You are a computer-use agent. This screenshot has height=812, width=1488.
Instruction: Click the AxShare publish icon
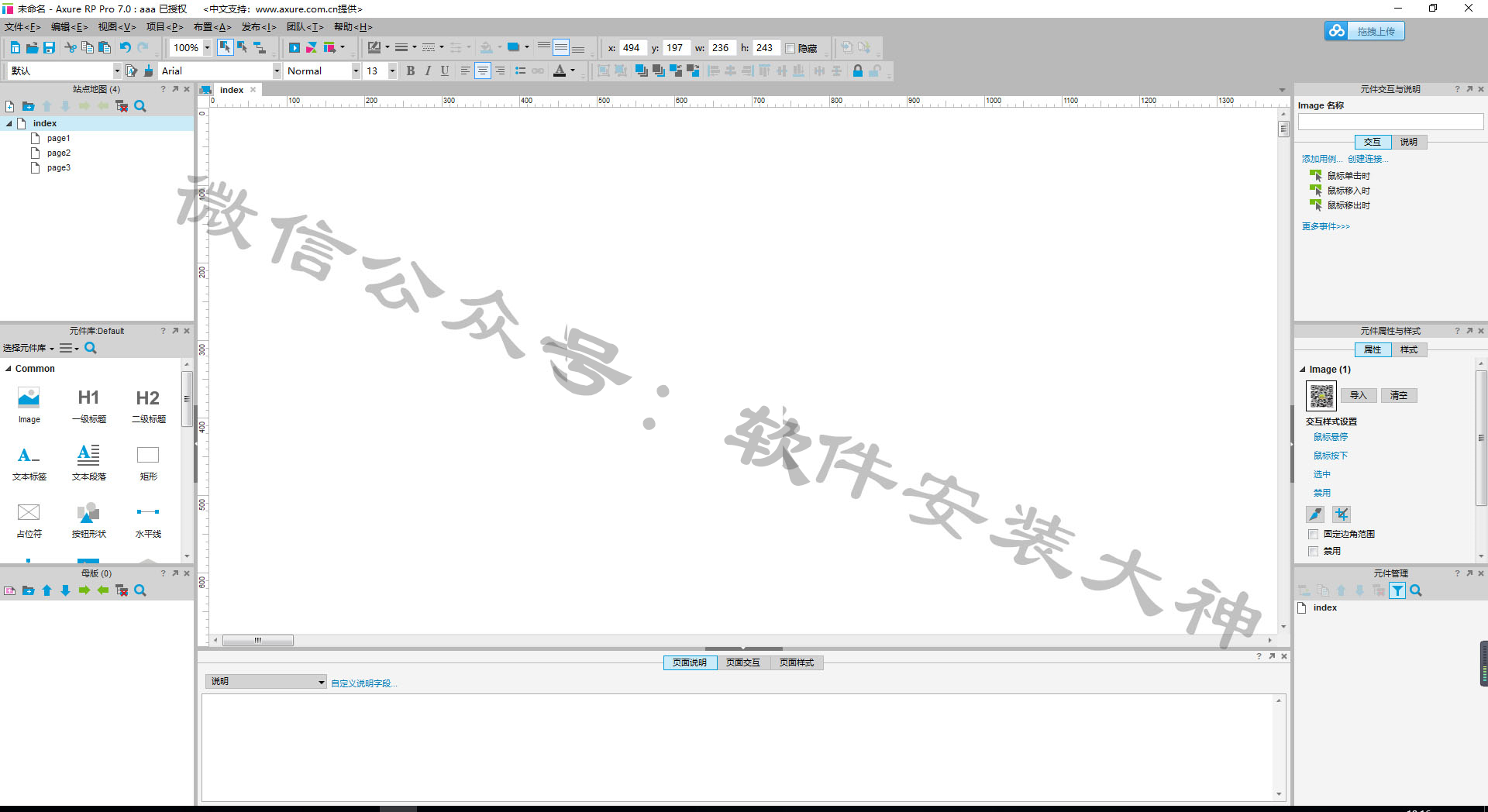tap(312, 48)
